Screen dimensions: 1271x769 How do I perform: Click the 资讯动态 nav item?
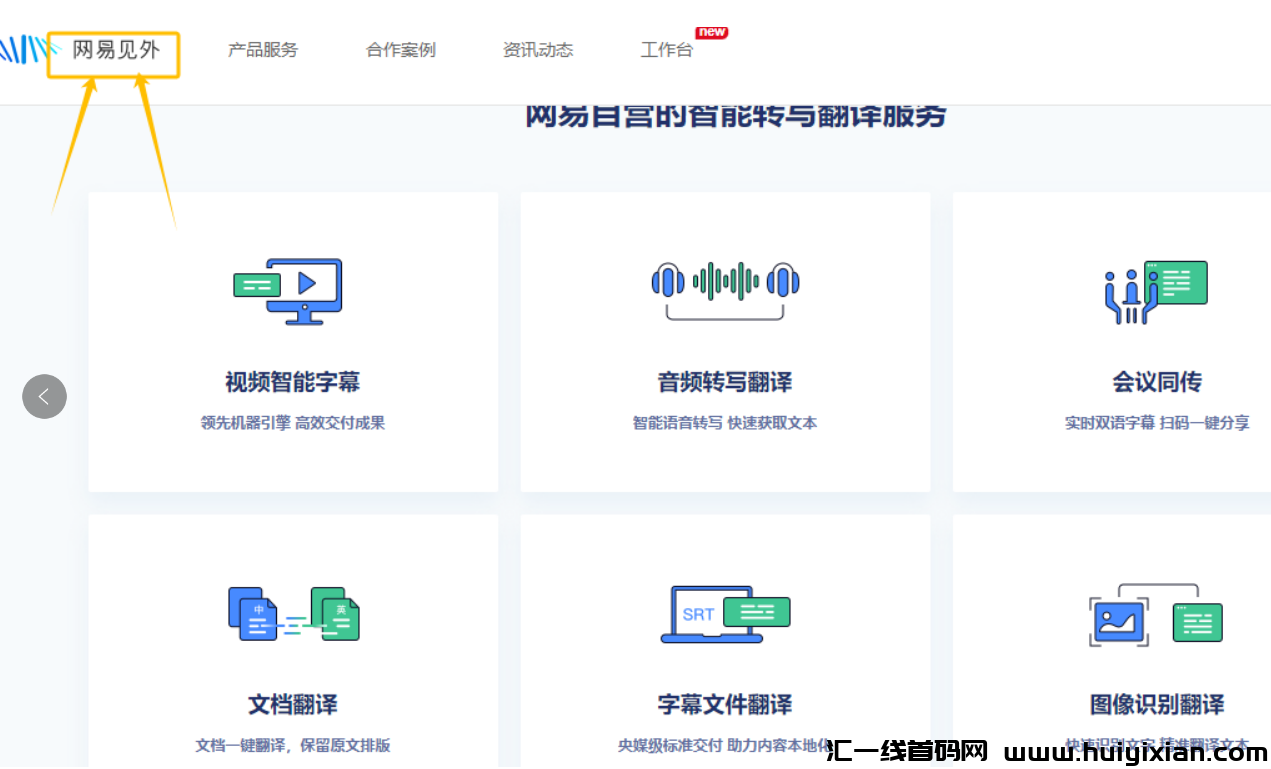tap(538, 50)
